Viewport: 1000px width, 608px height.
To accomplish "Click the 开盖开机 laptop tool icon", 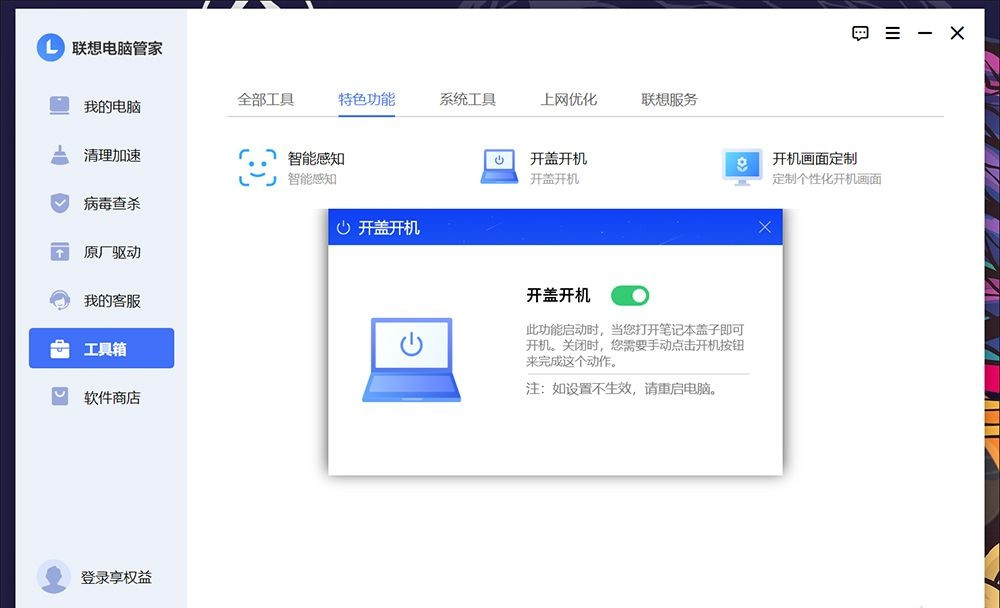I will click(499, 167).
